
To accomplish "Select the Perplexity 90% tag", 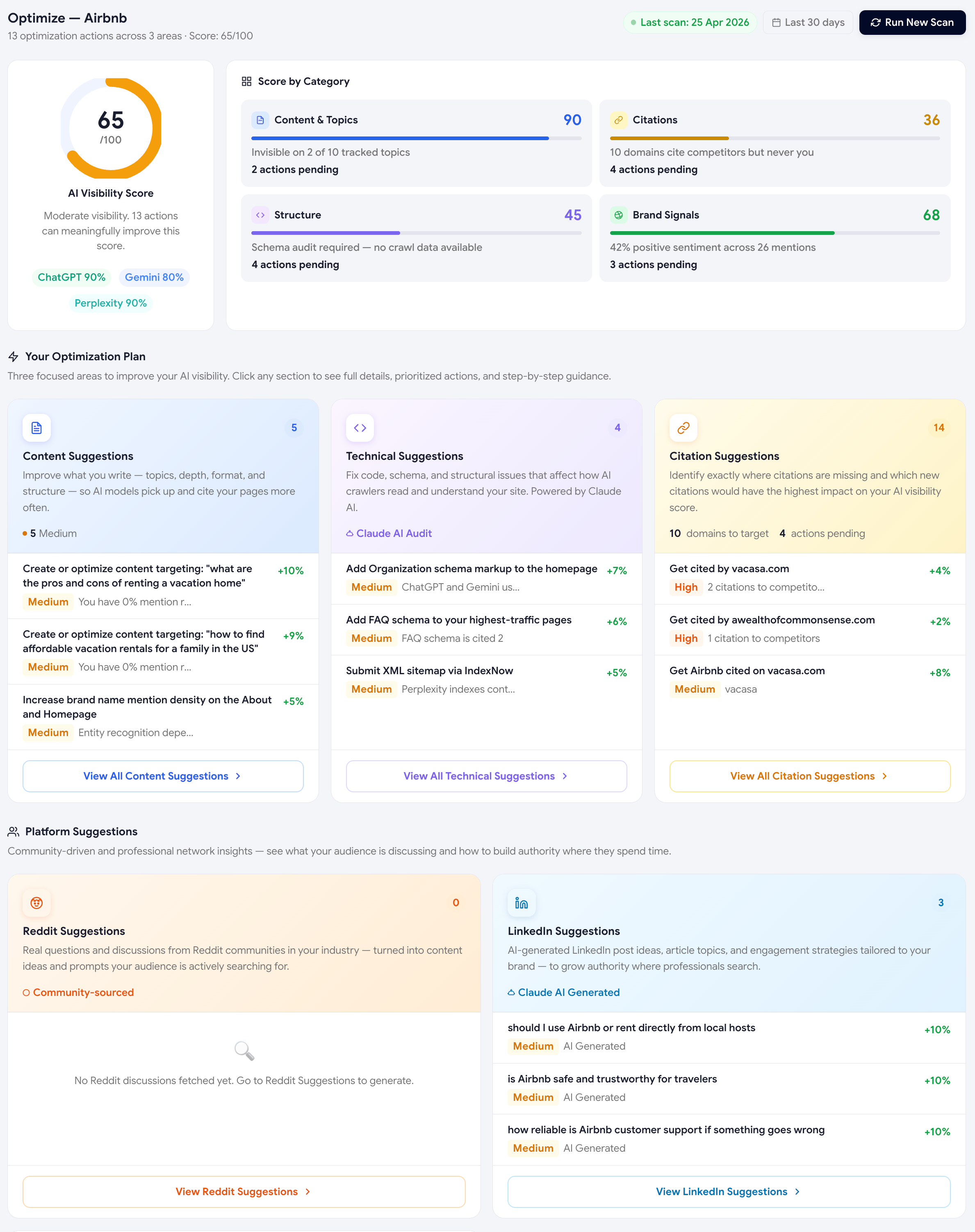I will (111, 303).
